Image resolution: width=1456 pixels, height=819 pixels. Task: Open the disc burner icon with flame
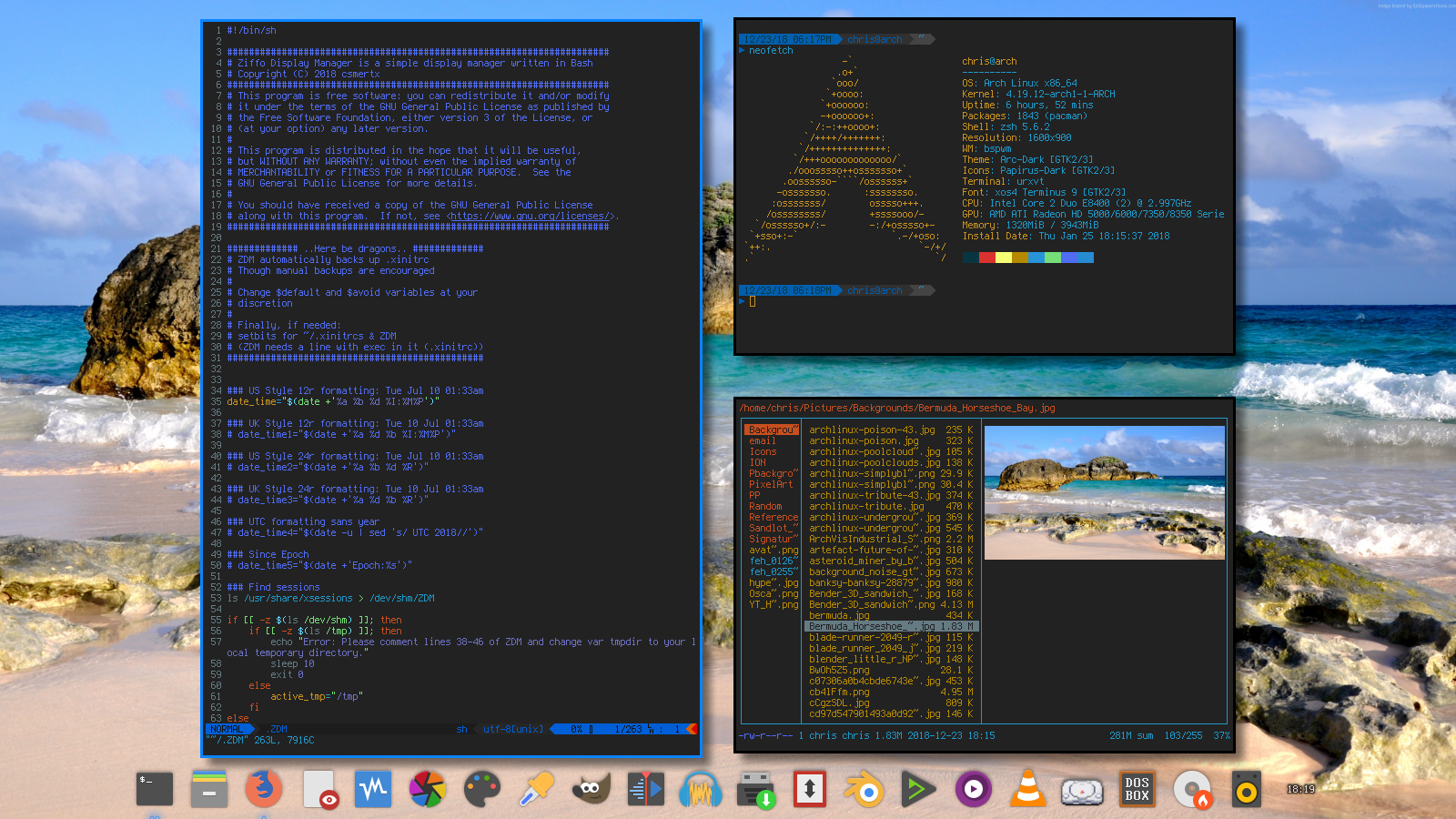pyautogui.click(x=1192, y=789)
